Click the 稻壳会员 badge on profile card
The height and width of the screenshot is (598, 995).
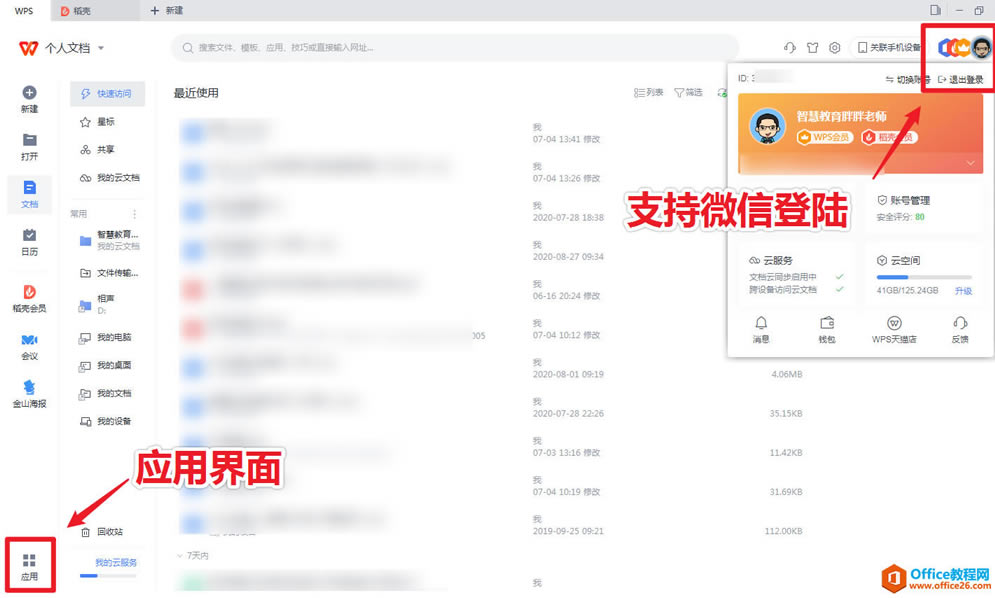(x=889, y=137)
